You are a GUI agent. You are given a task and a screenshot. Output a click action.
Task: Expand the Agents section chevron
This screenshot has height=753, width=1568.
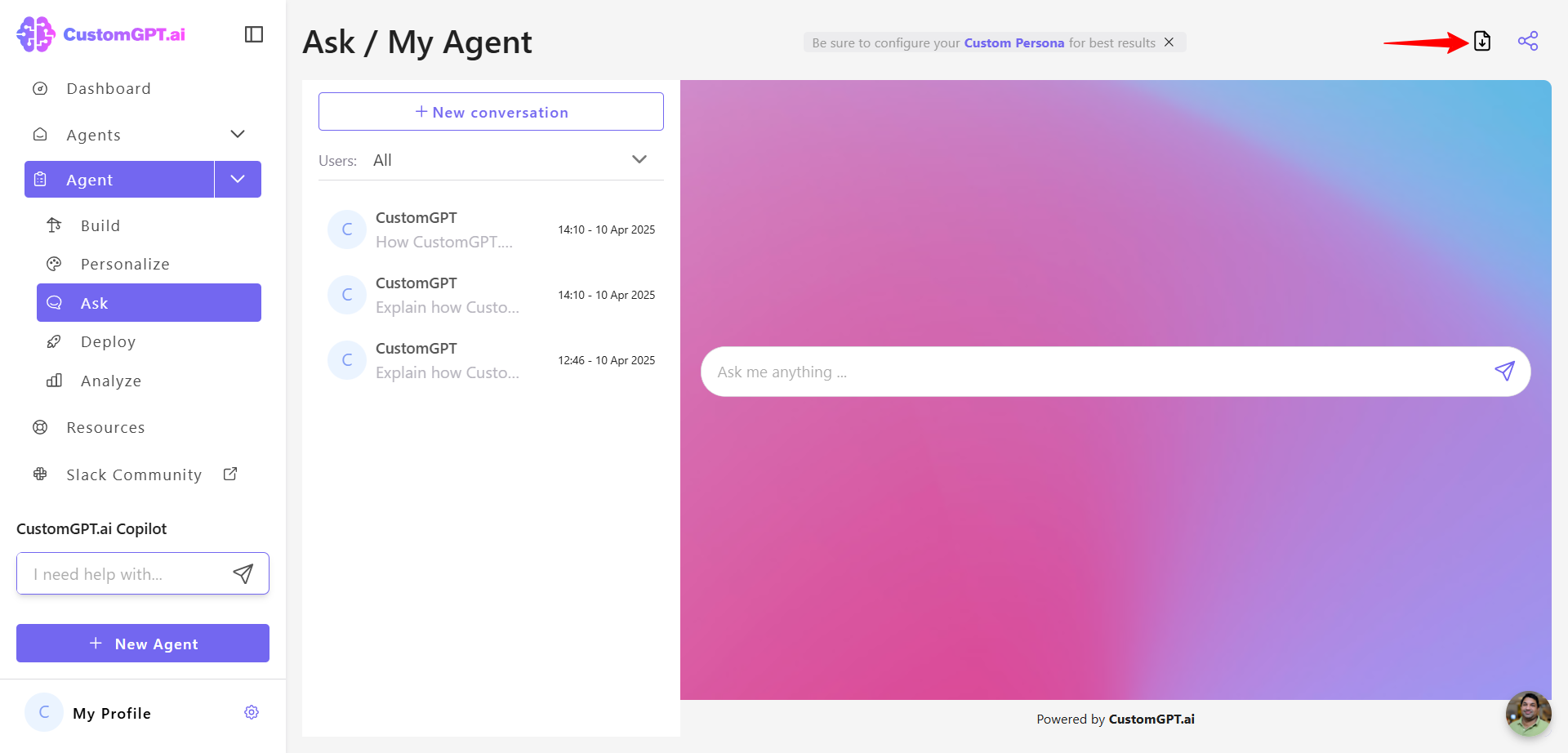pos(238,134)
